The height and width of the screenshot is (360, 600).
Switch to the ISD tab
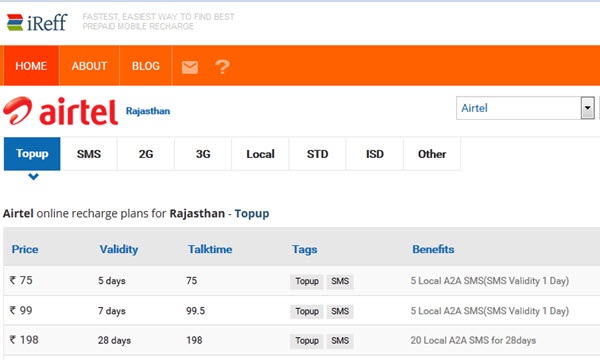(x=375, y=154)
